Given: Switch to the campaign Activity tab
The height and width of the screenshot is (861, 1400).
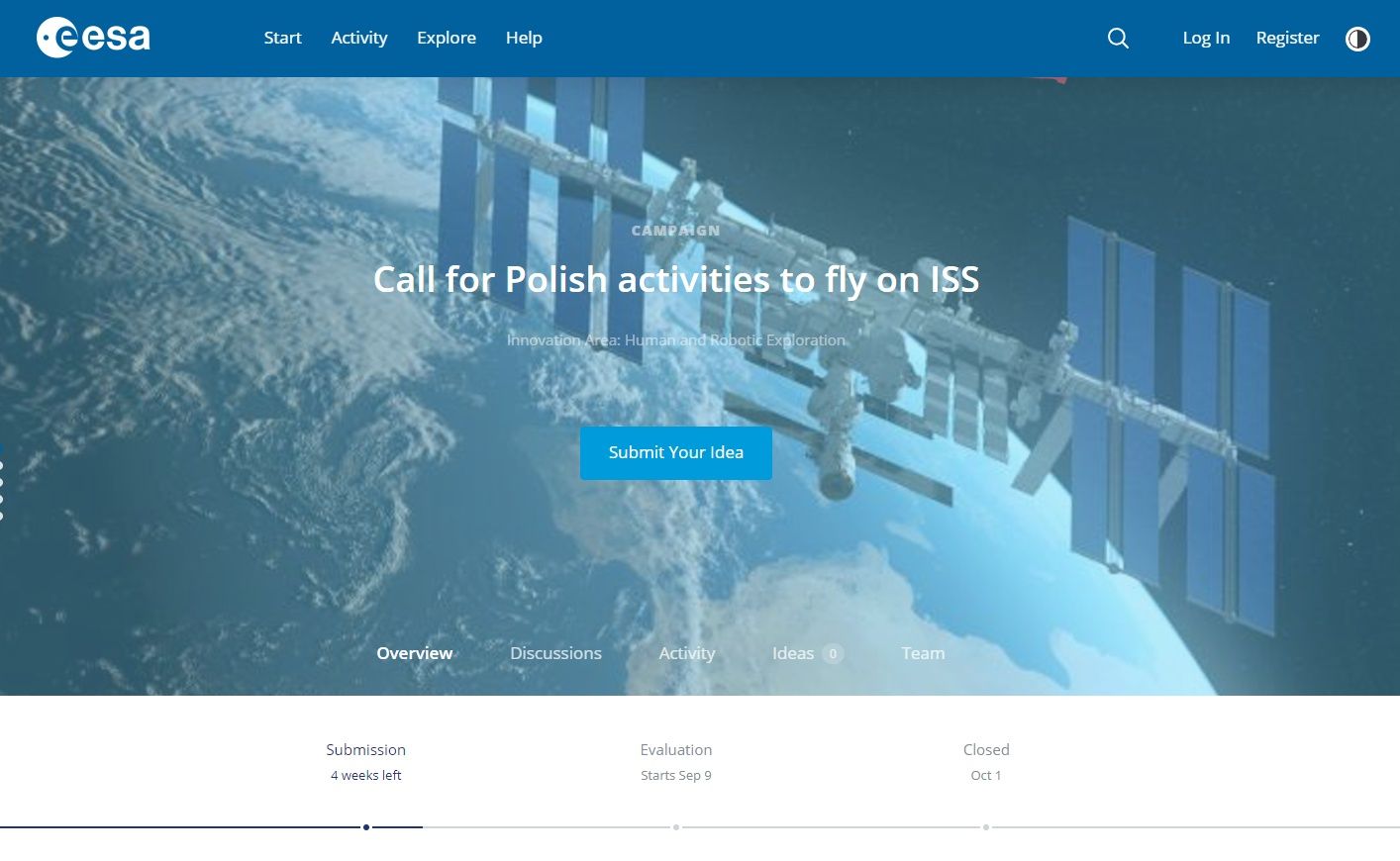Looking at the screenshot, I should pyautogui.click(x=687, y=653).
